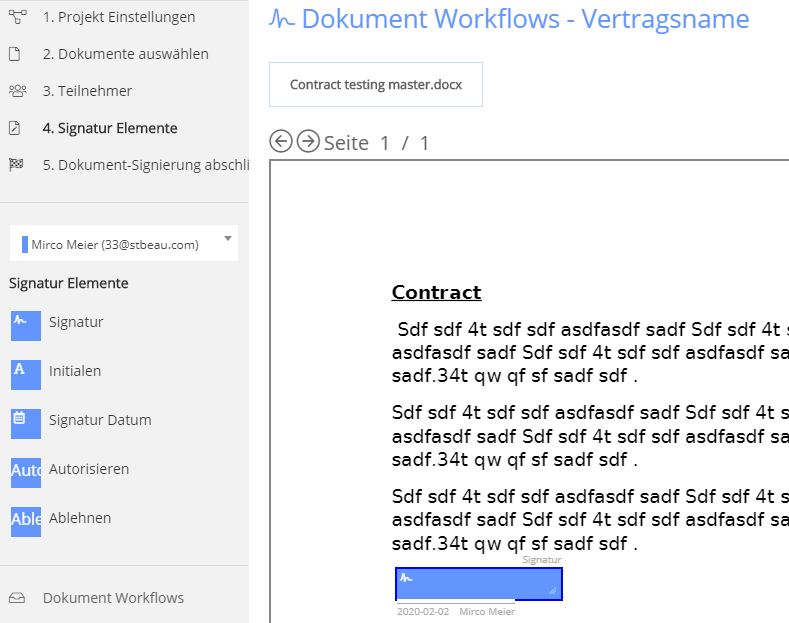Open Dokument Workflows link at bottom
789x623 pixels.
pos(113,598)
